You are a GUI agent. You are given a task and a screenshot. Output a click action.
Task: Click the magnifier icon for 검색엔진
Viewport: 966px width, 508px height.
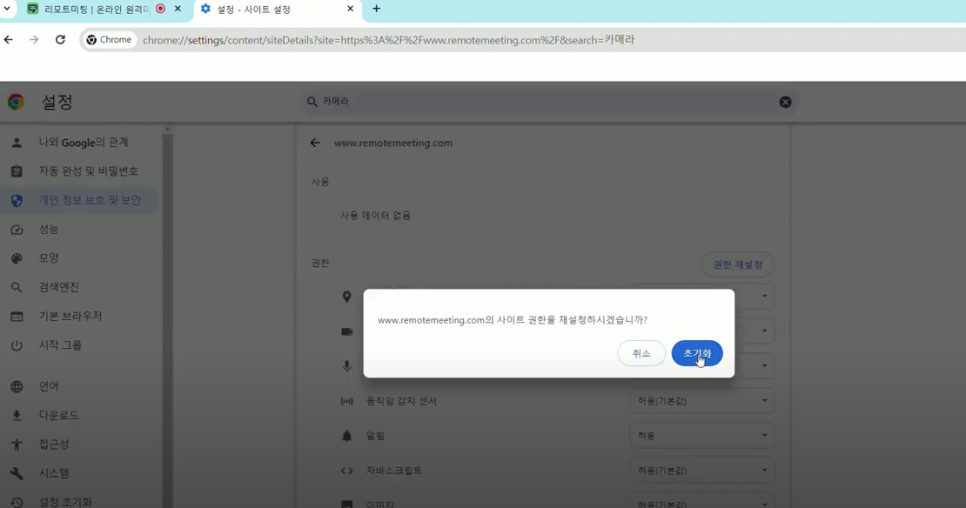(17, 287)
